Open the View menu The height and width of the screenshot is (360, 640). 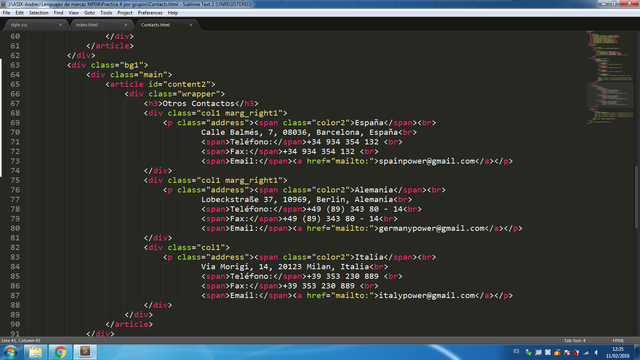tap(73, 13)
